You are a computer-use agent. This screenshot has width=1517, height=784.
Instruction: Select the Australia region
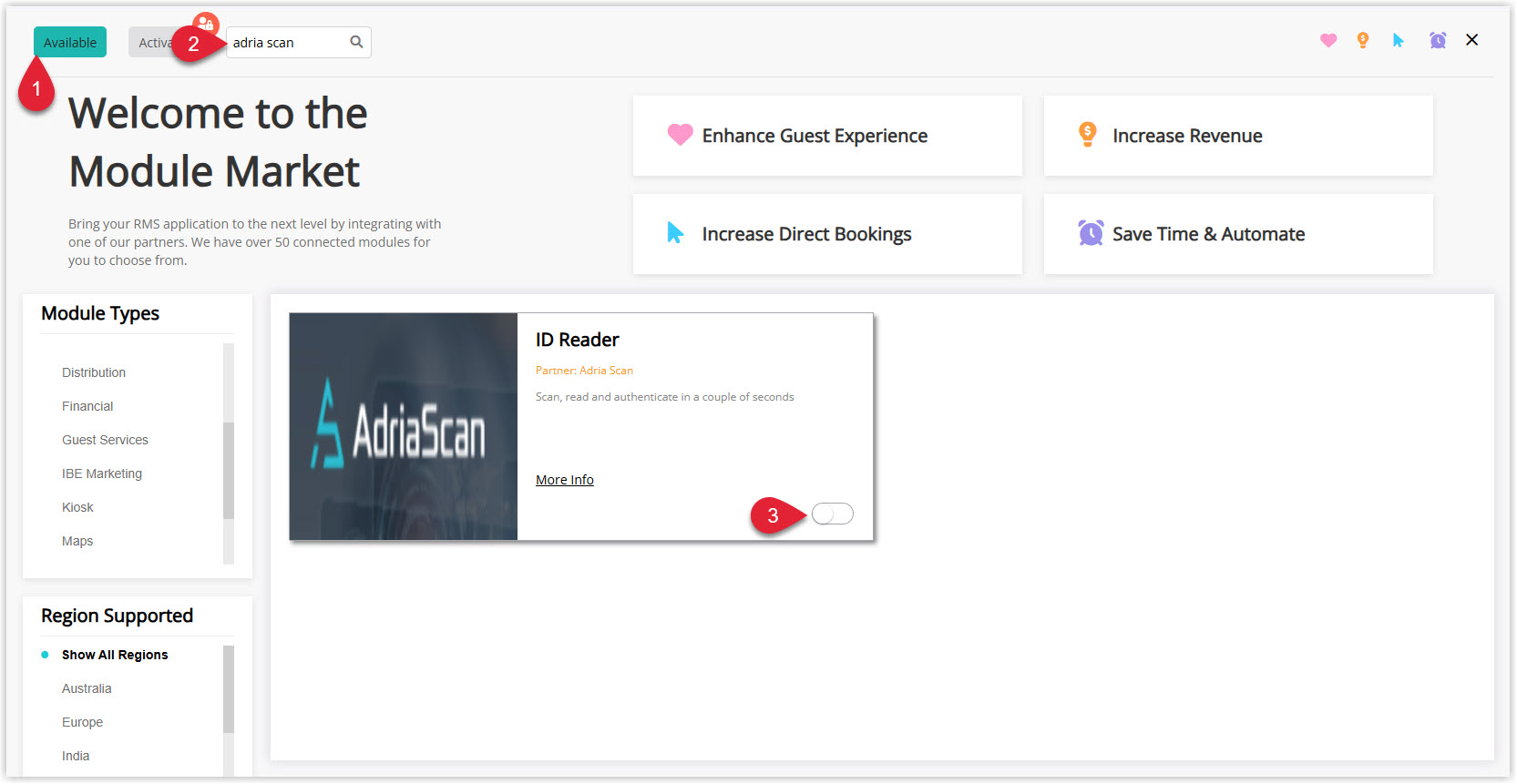tap(87, 688)
